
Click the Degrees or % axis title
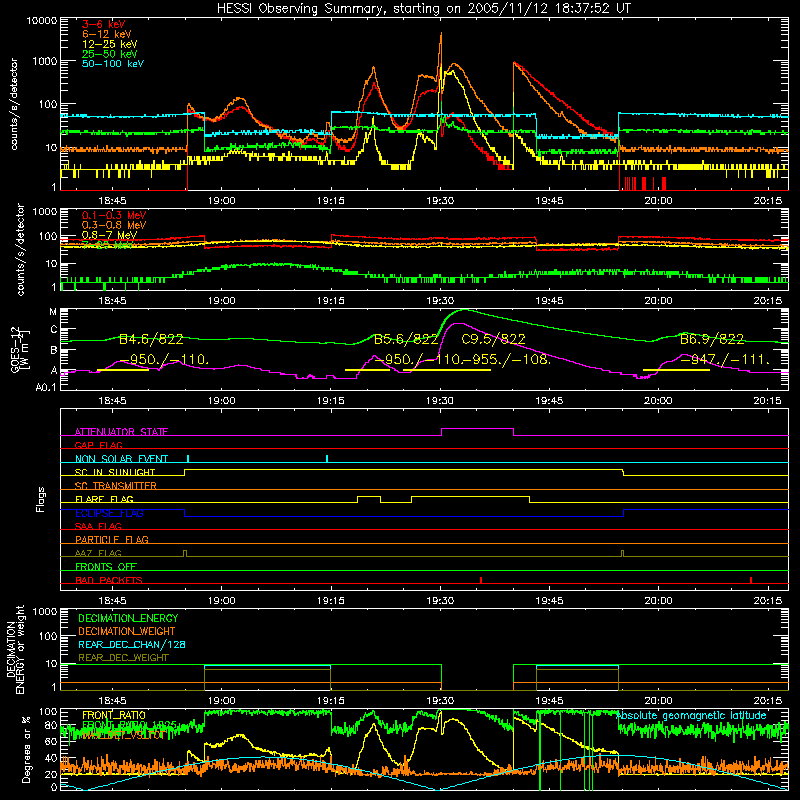(x=26, y=749)
